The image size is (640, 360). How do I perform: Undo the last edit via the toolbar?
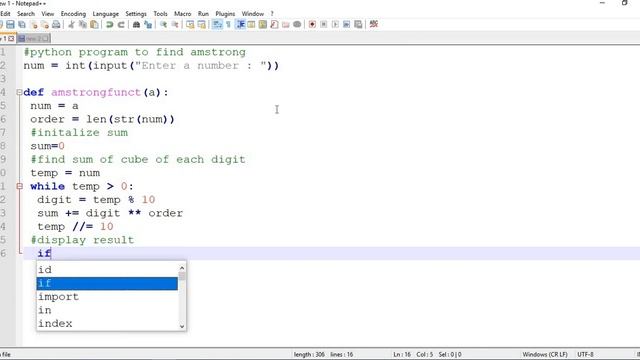pos(109,24)
